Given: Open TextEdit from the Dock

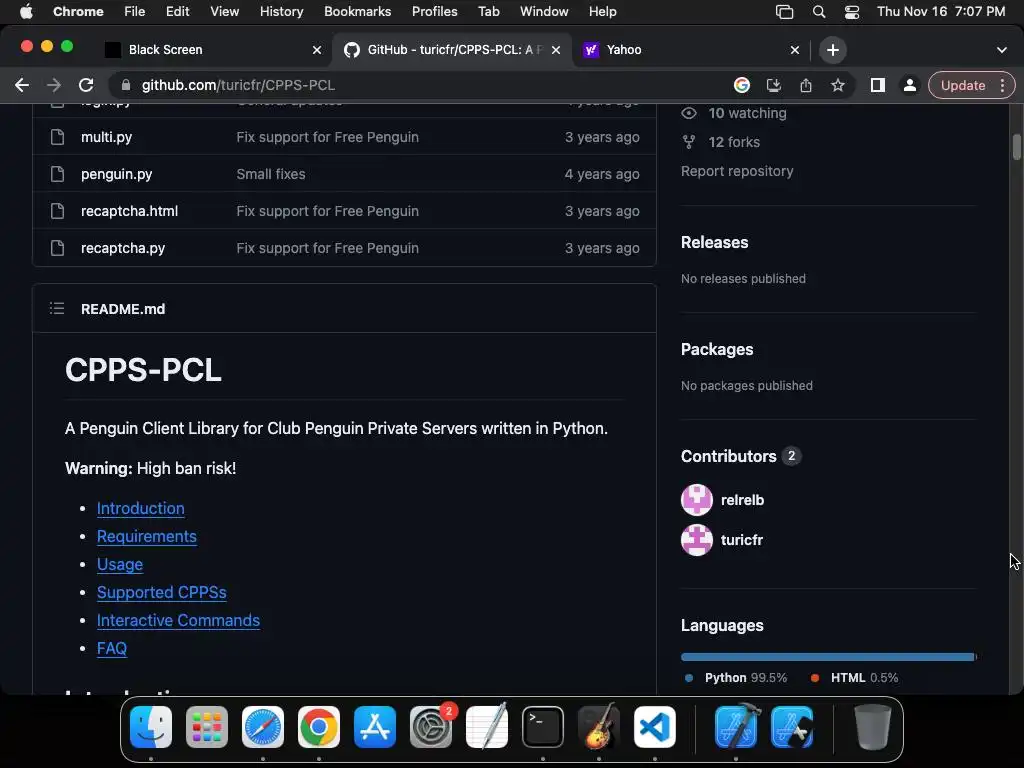Looking at the screenshot, I should 487,727.
